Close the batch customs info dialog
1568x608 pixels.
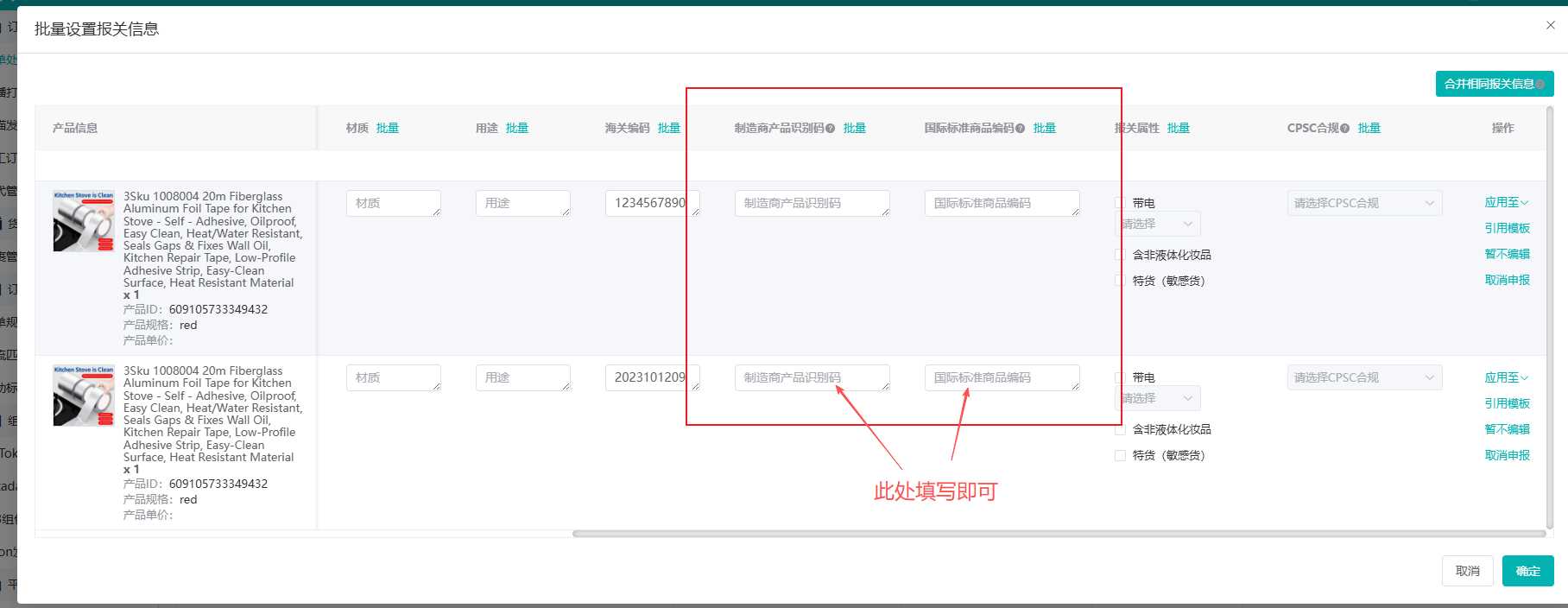click(1550, 25)
